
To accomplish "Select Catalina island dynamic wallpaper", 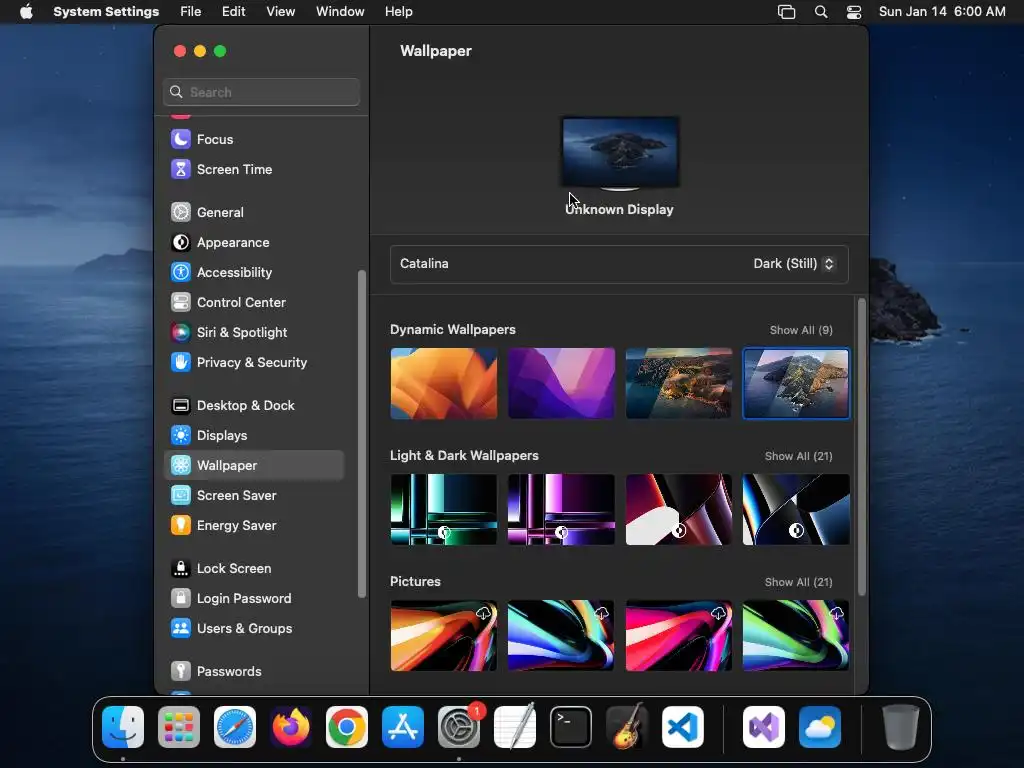I will click(796, 383).
